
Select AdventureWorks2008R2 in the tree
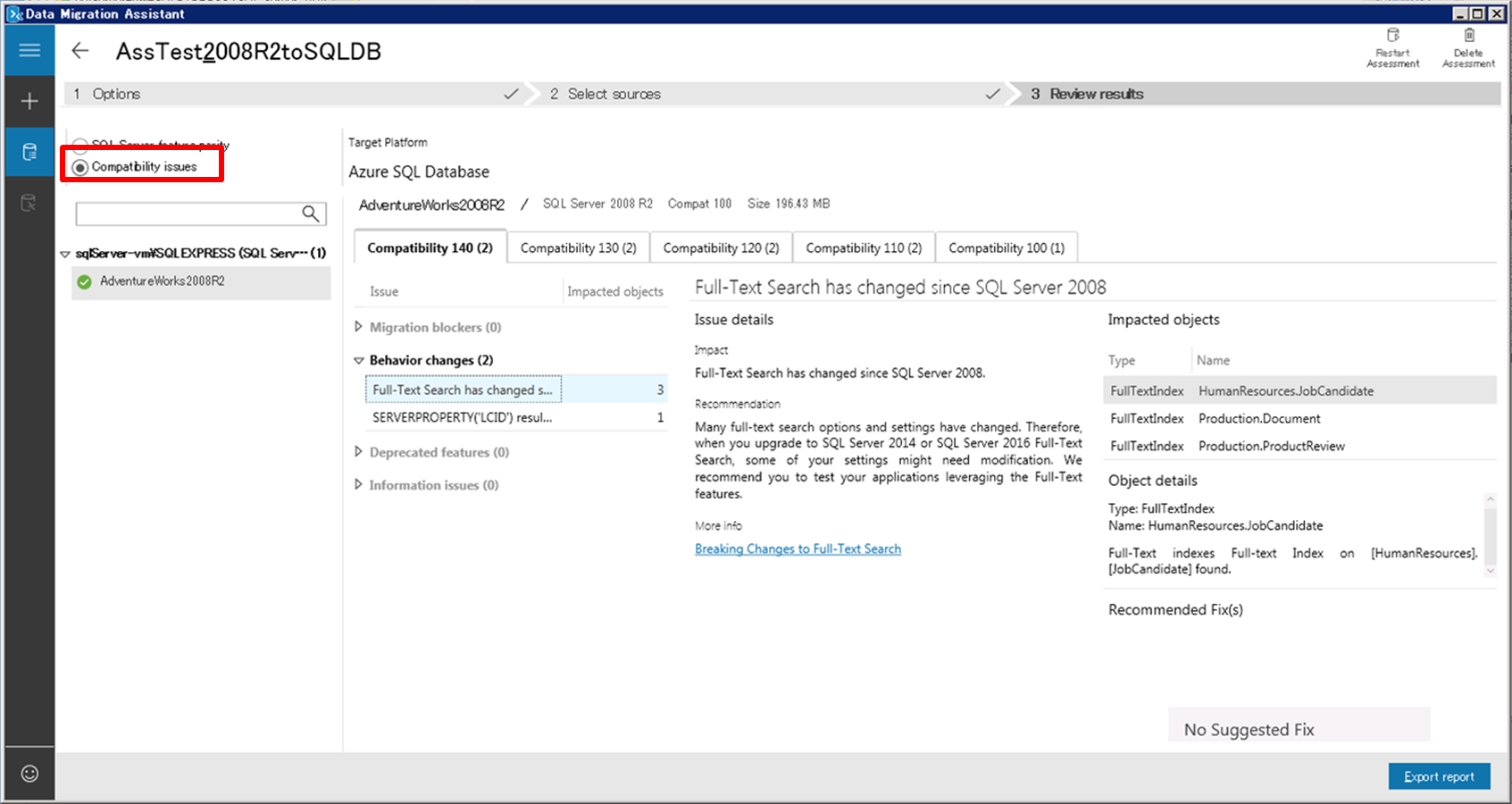(x=201, y=281)
